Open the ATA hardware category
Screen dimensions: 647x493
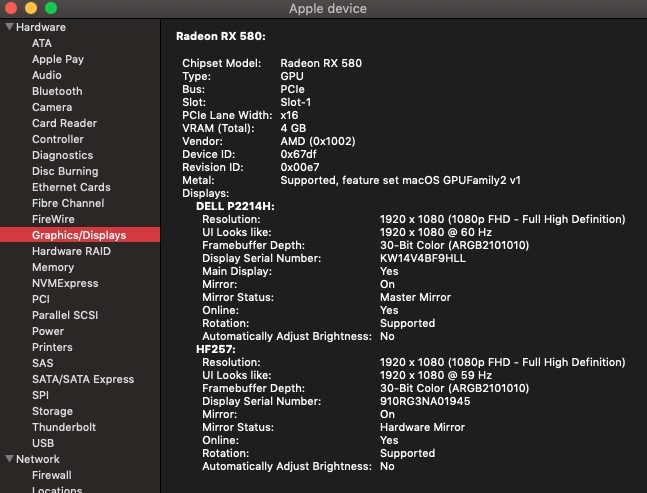click(42, 43)
